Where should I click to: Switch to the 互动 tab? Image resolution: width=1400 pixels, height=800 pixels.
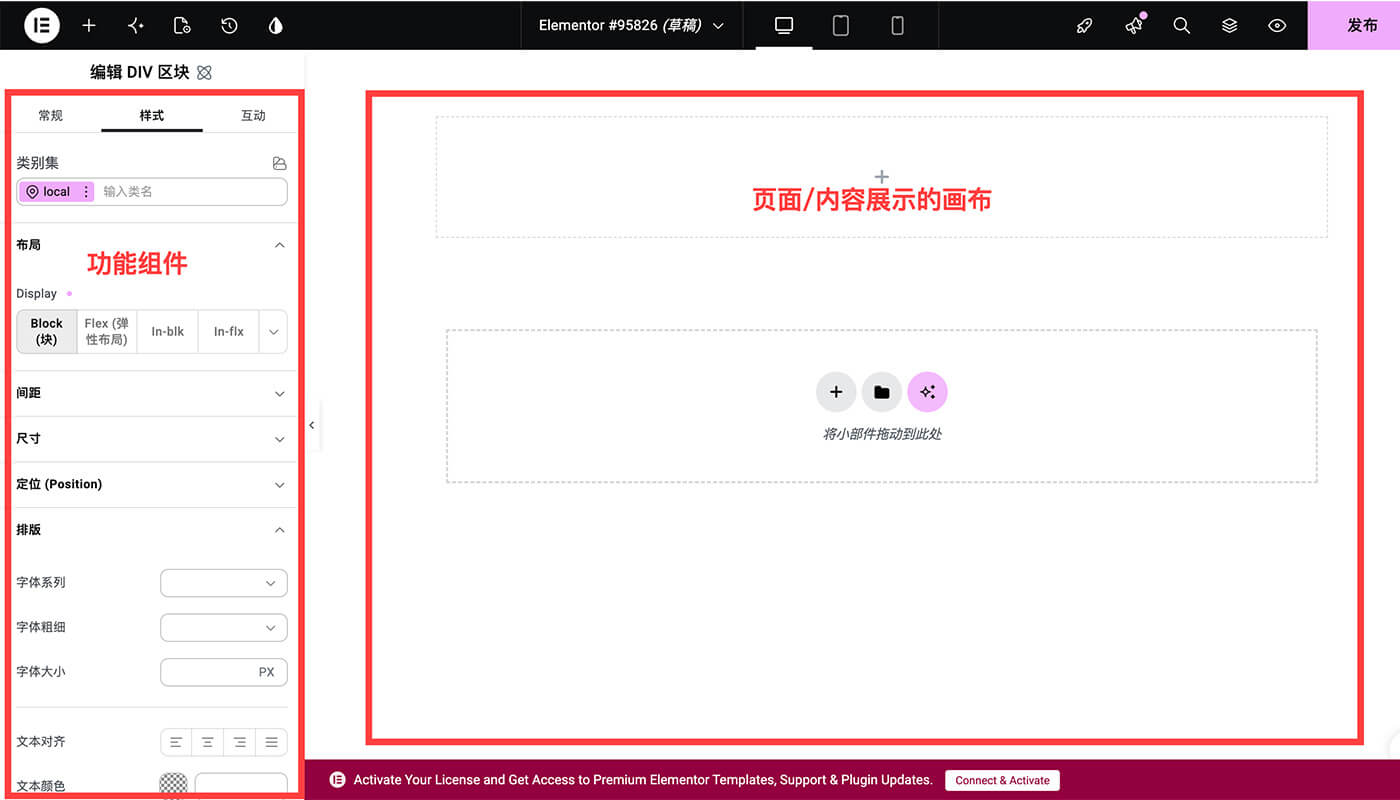[x=253, y=115]
